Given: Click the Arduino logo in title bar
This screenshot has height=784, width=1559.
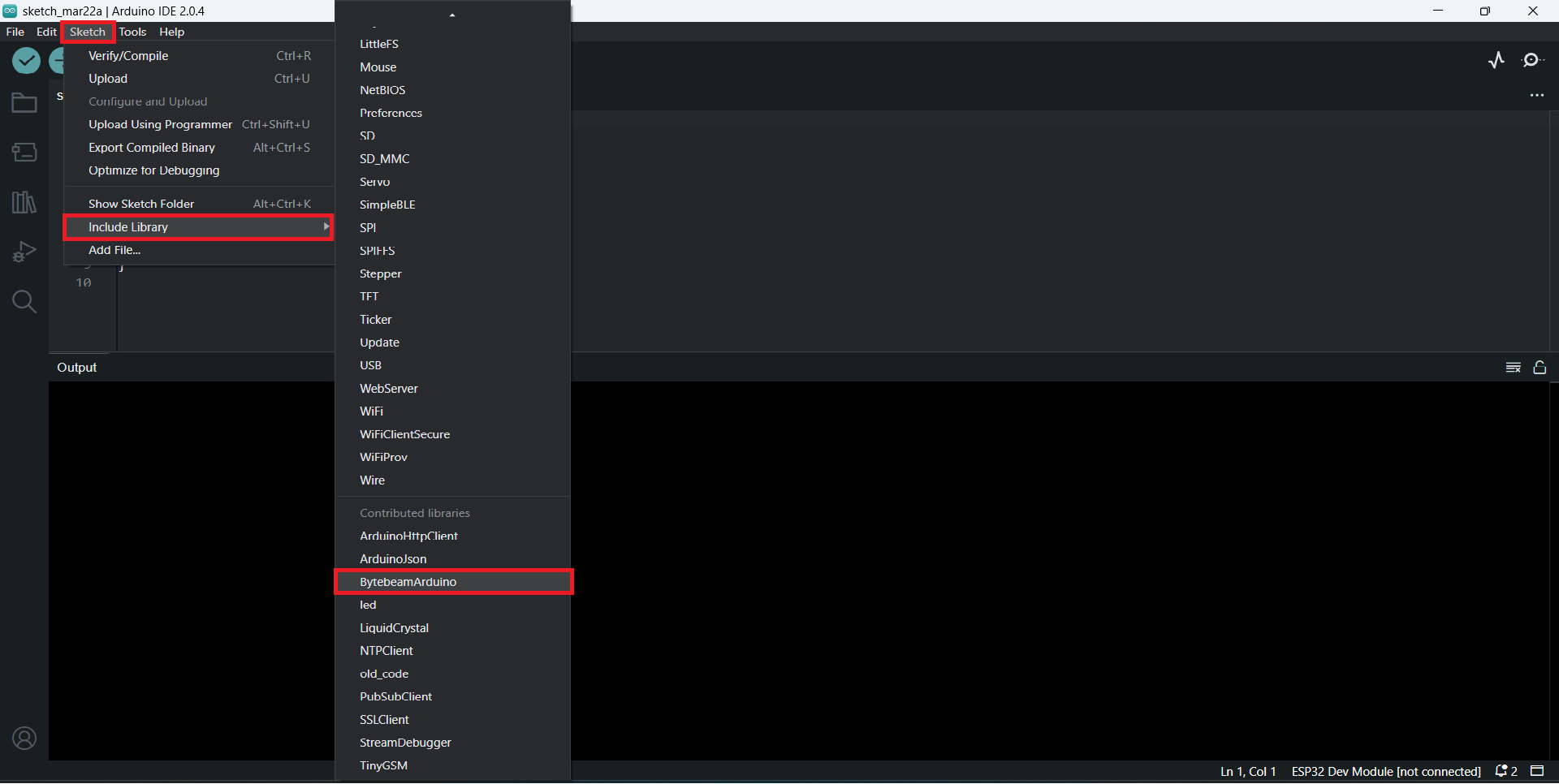Looking at the screenshot, I should 10,11.
